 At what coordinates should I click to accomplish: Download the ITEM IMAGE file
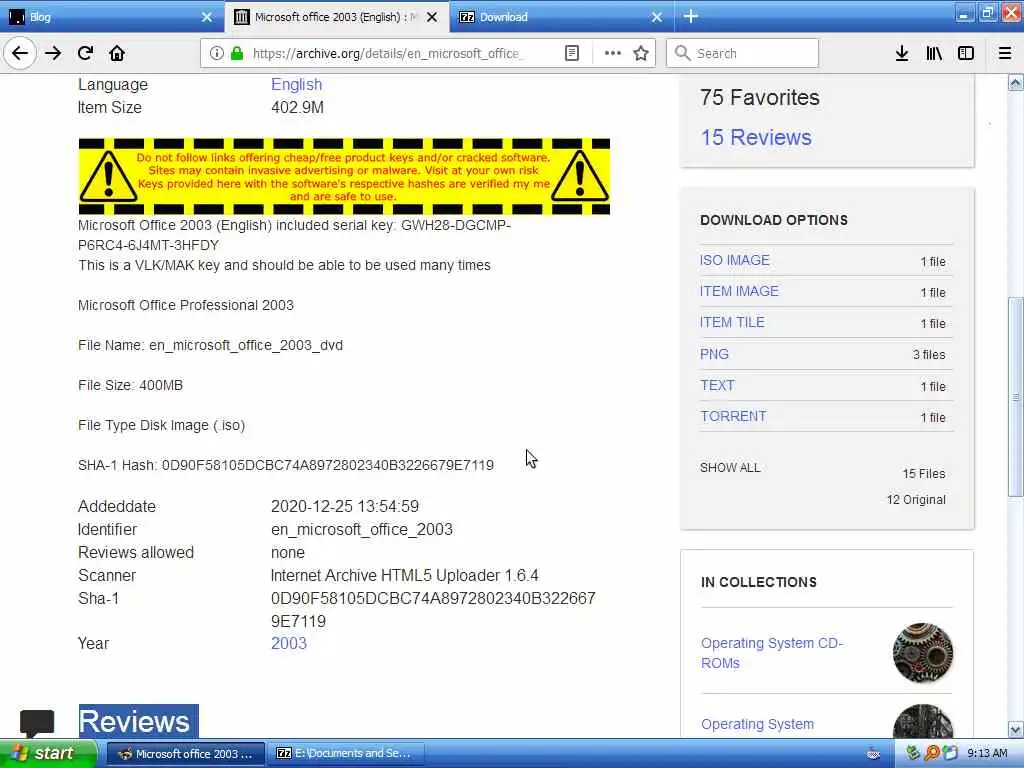(x=739, y=291)
